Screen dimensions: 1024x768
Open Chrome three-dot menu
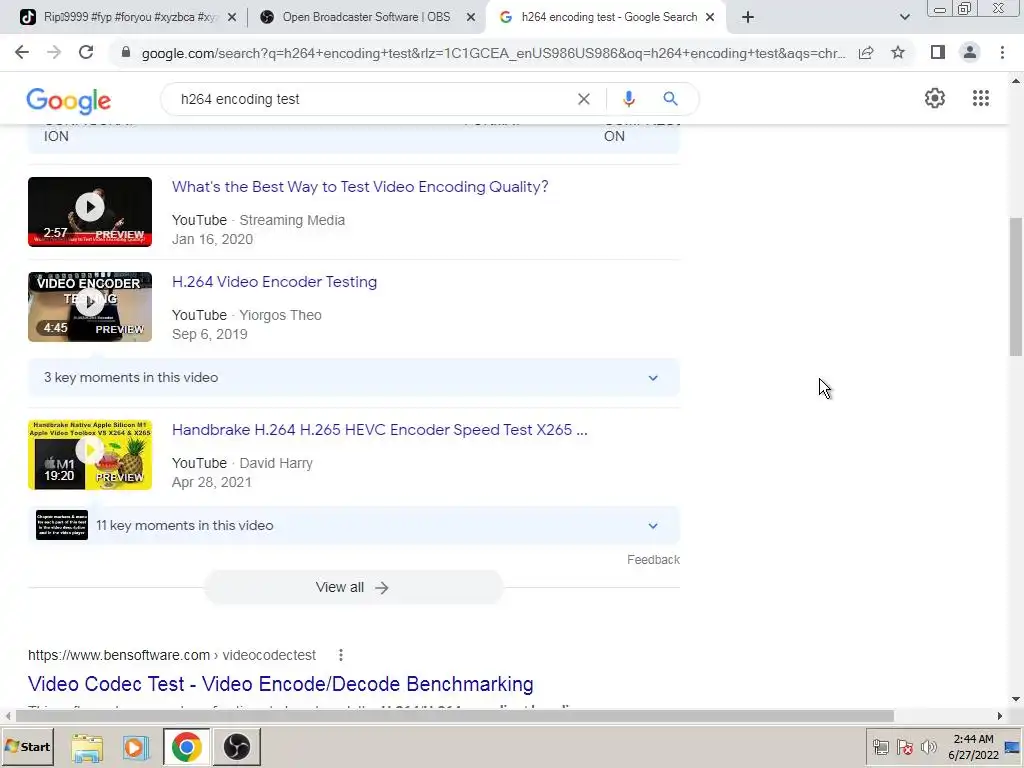(1002, 52)
